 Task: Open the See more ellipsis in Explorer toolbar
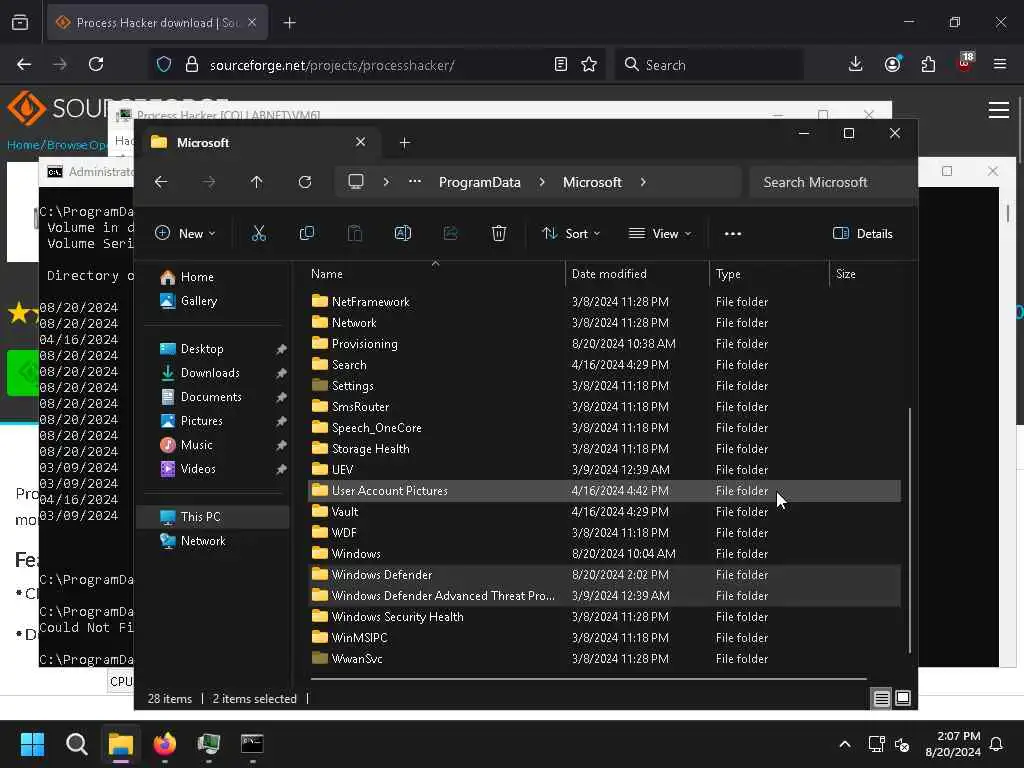click(x=733, y=233)
